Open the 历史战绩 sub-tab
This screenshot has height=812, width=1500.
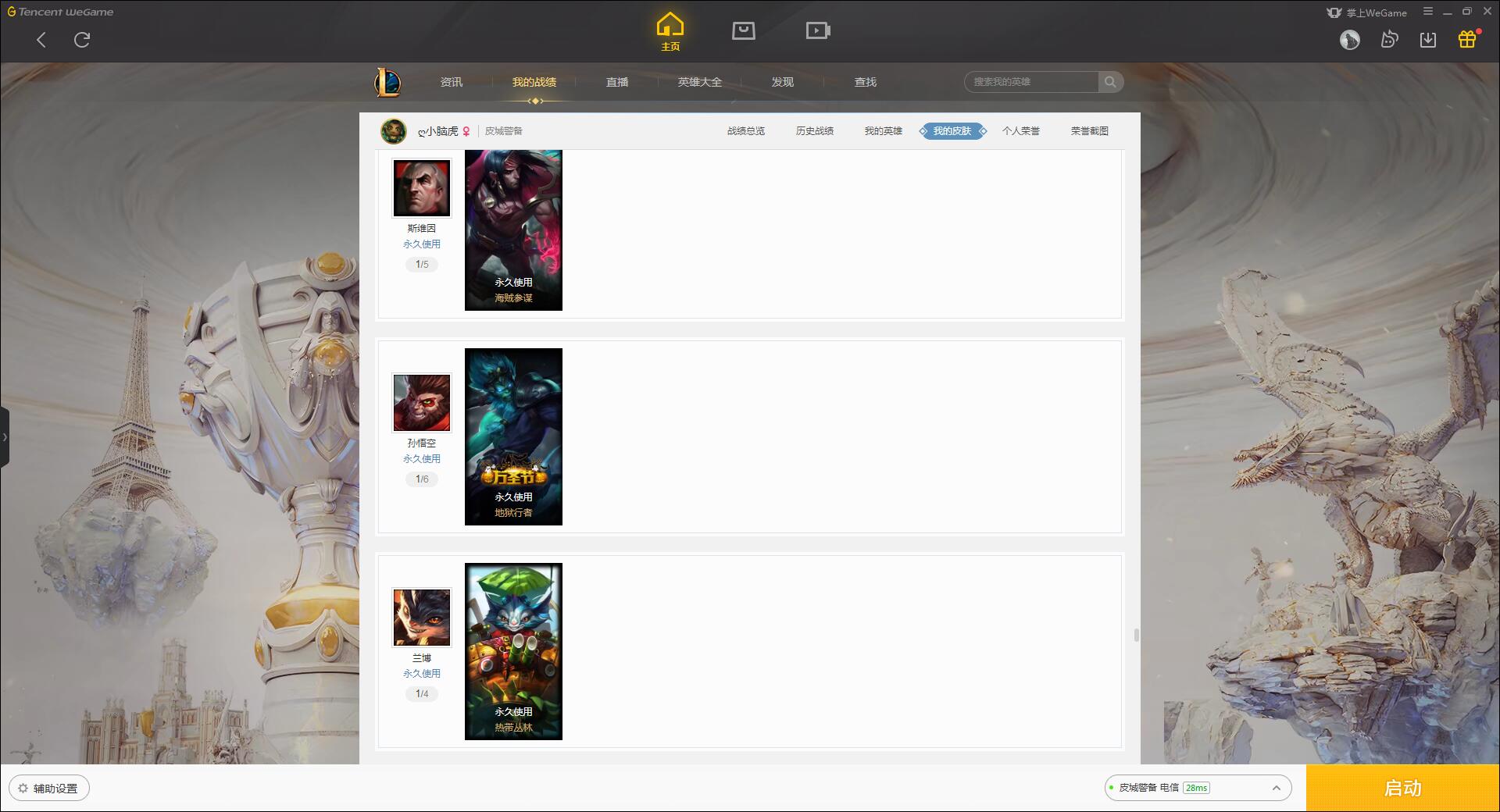click(815, 131)
